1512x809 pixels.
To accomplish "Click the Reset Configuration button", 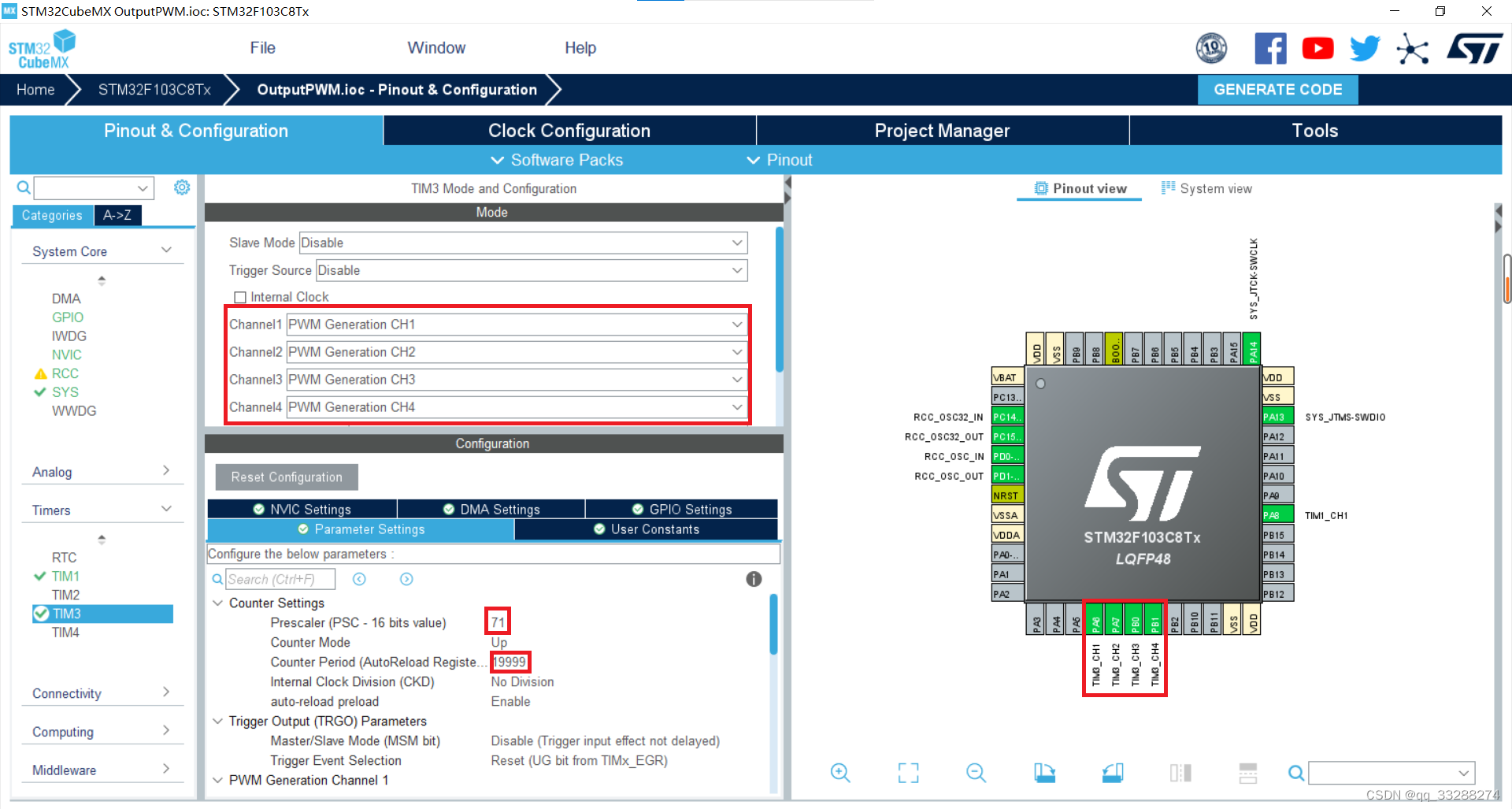I will pos(286,477).
